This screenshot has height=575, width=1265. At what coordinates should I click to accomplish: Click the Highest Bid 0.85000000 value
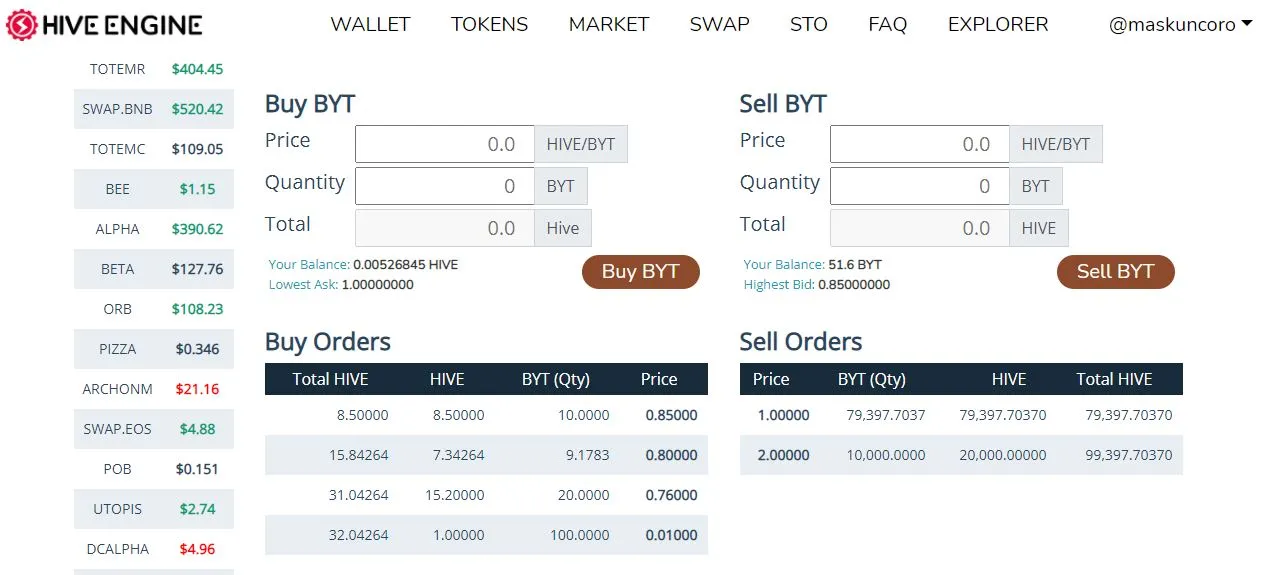[853, 285]
